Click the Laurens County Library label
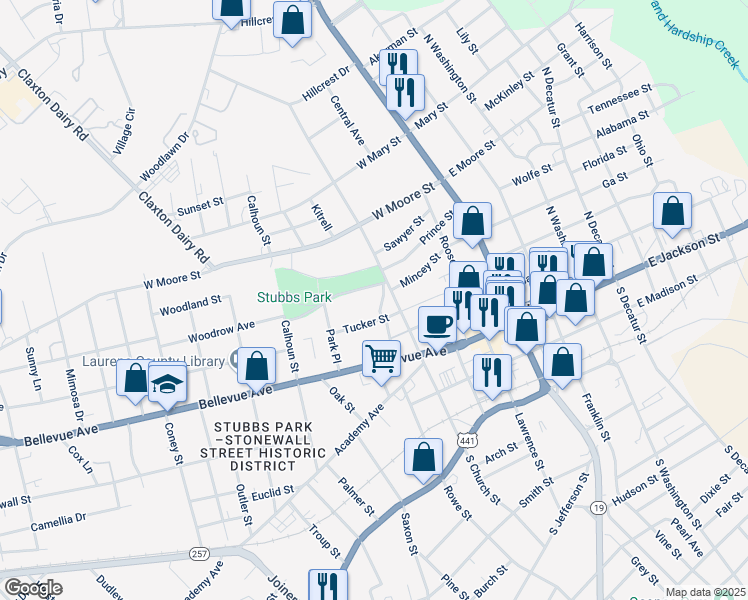The width and height of the screenshot is (748, 600). (x=153, y=361)
